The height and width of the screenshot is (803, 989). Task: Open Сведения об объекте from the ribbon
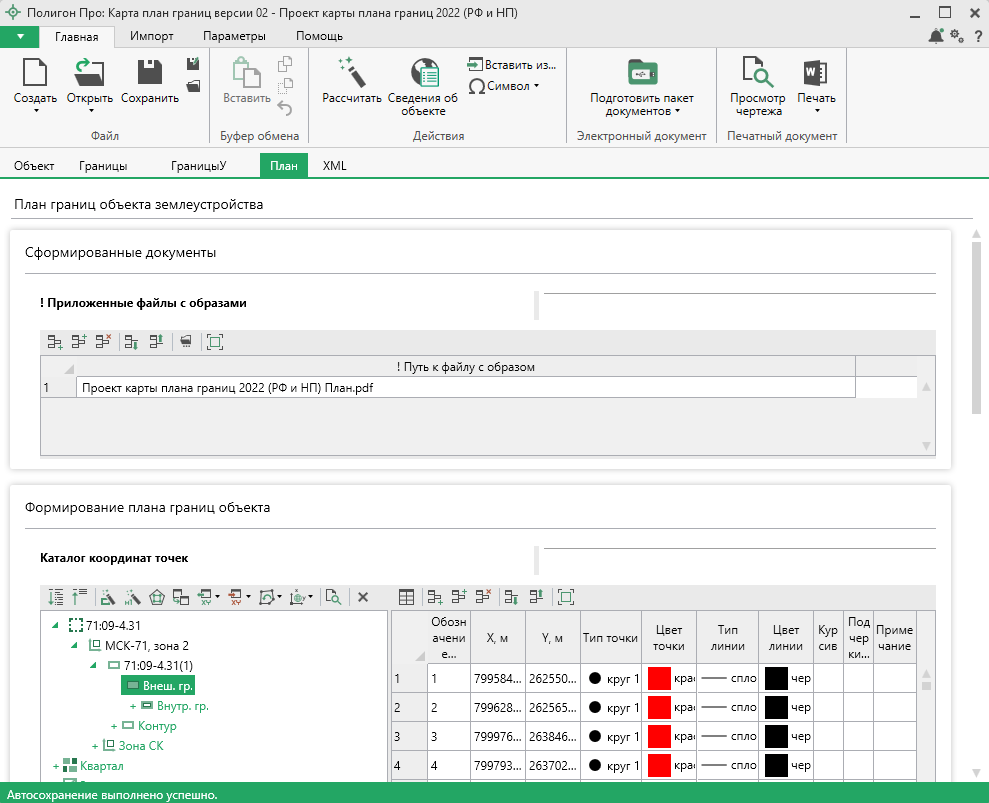tap(423, 73)
